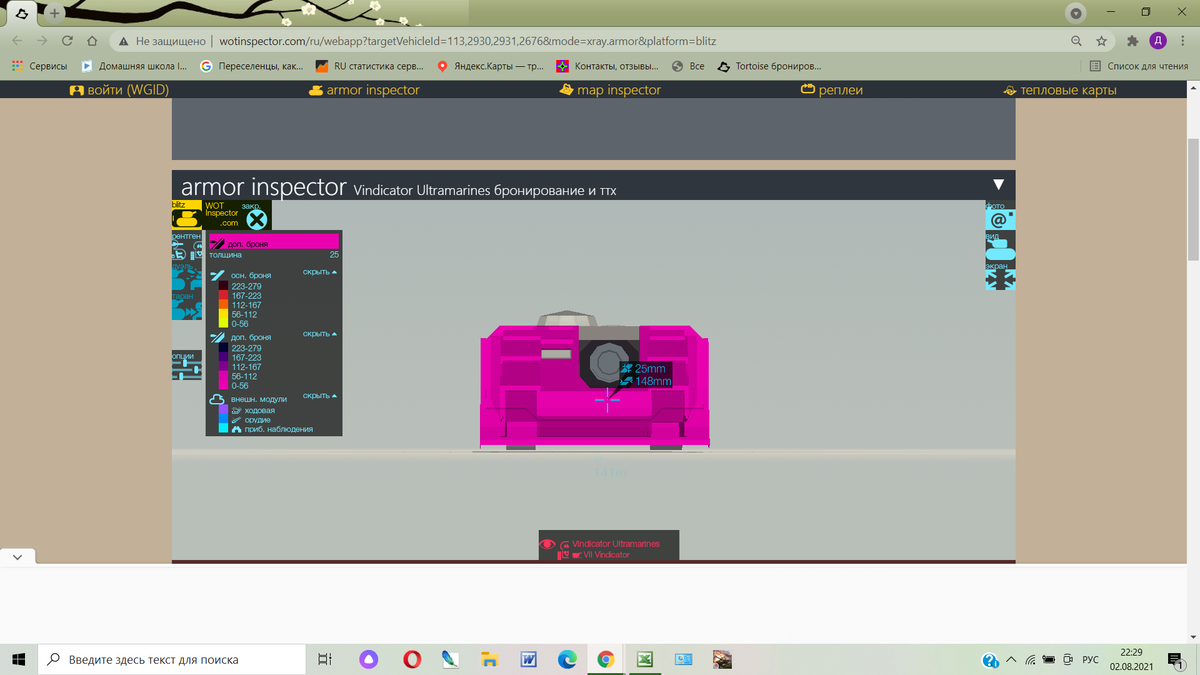Open the Windows Start menu

pyautogui.click(x=18, y=659)
